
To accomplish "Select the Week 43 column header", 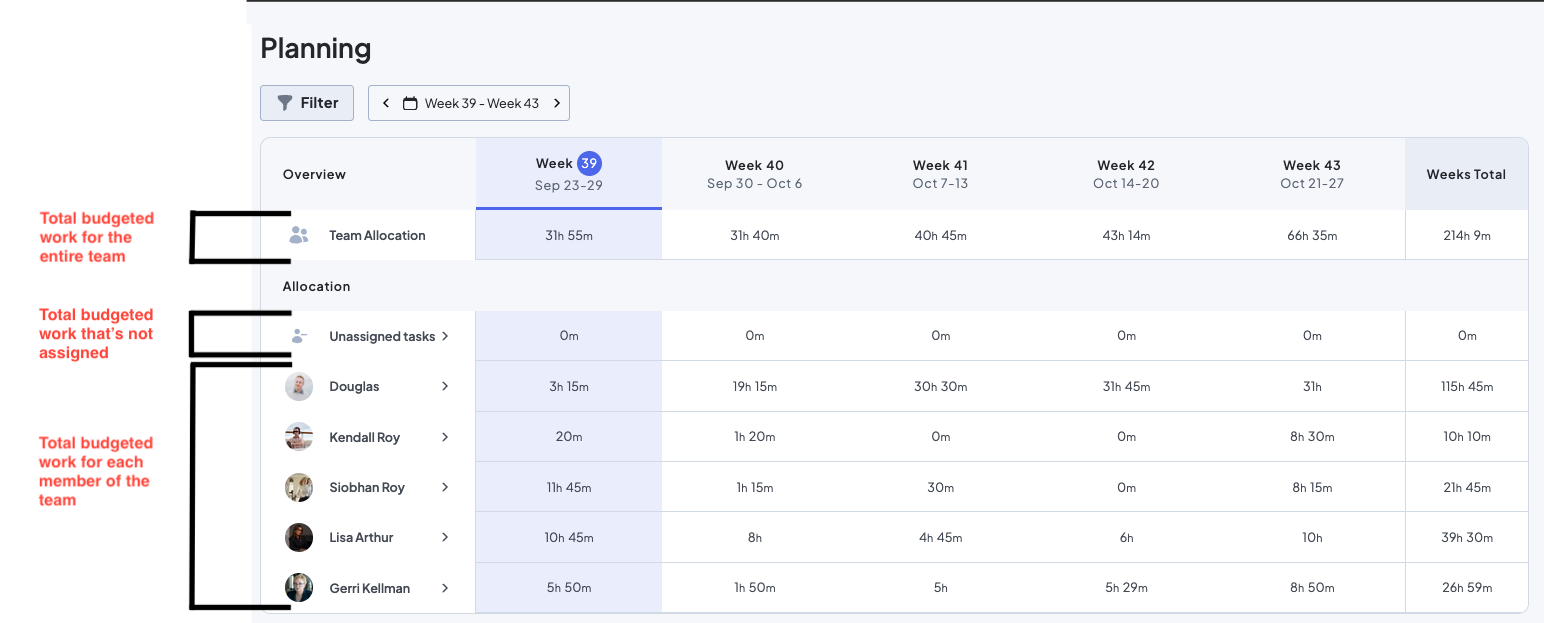I will (1312, 173).
